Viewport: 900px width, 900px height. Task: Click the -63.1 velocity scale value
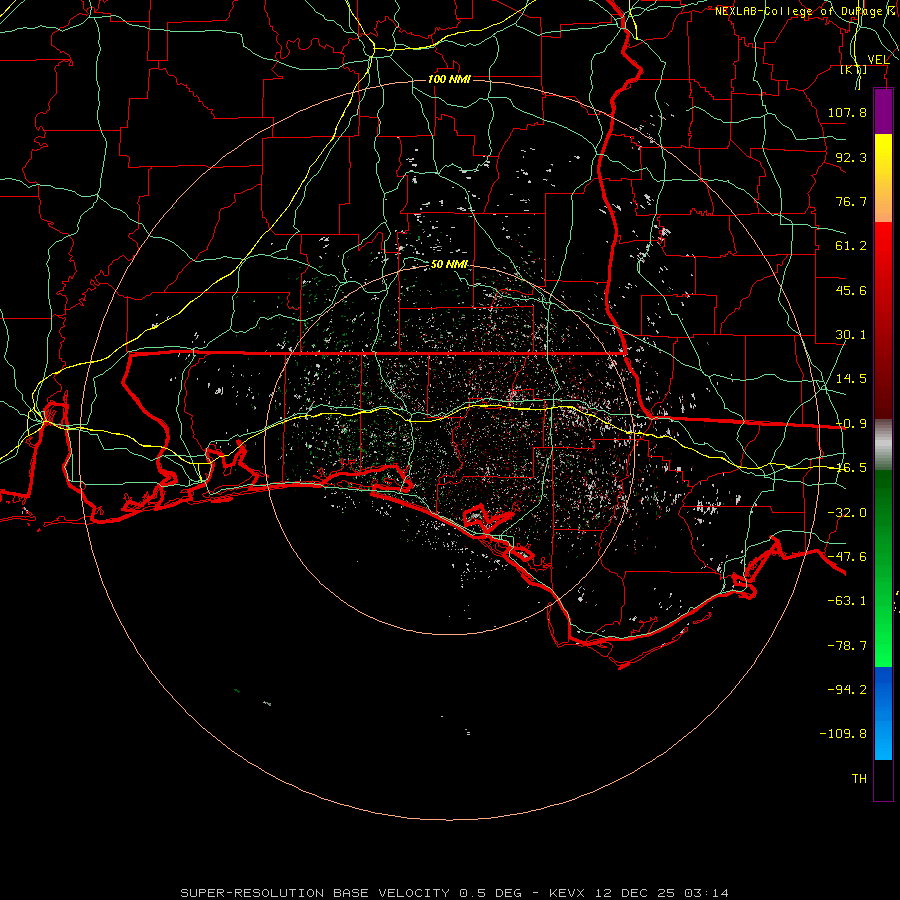[x=847, y=601]
